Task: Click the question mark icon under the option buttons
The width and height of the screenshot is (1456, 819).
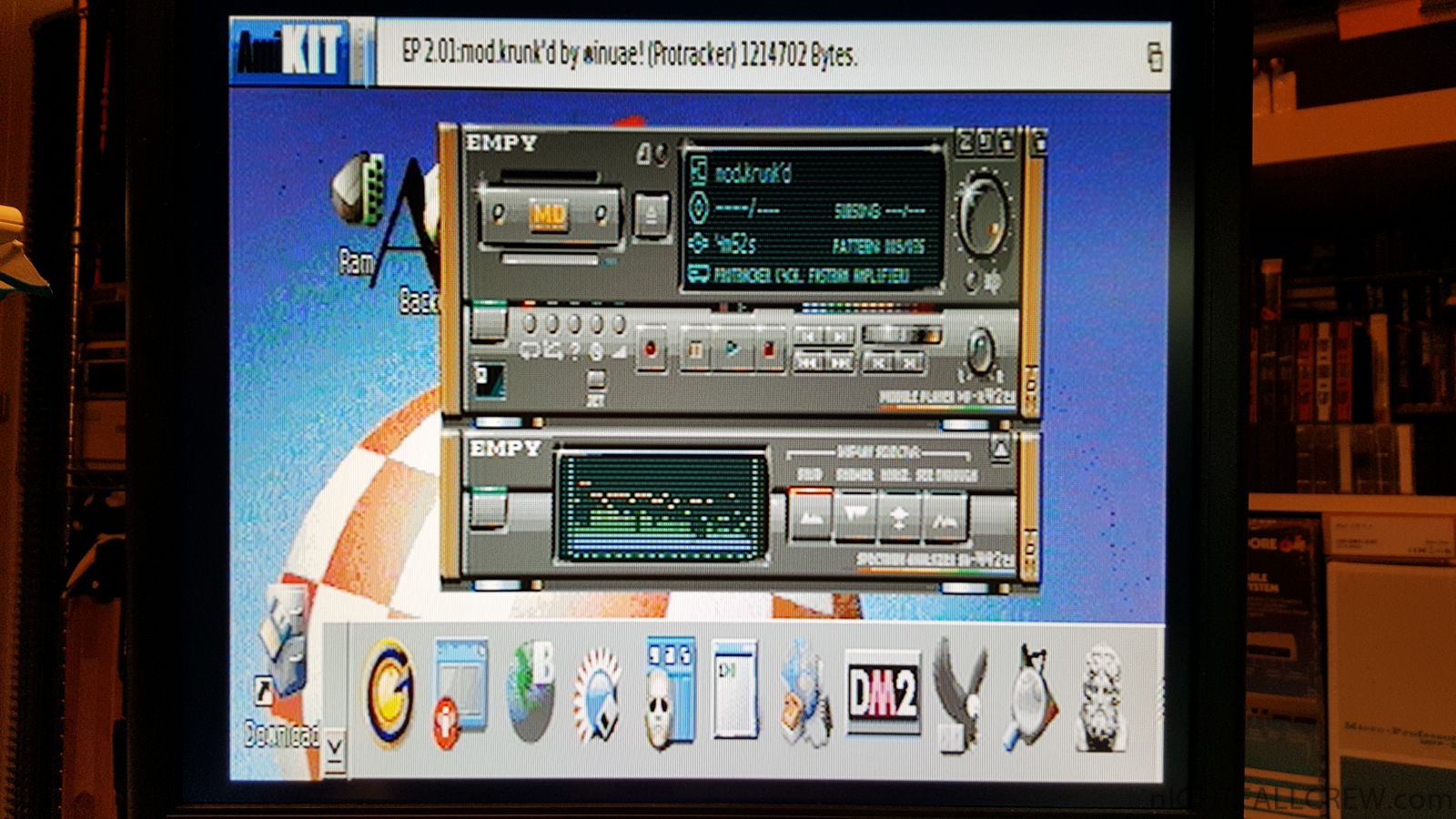Action: click(x=574, y=351)
